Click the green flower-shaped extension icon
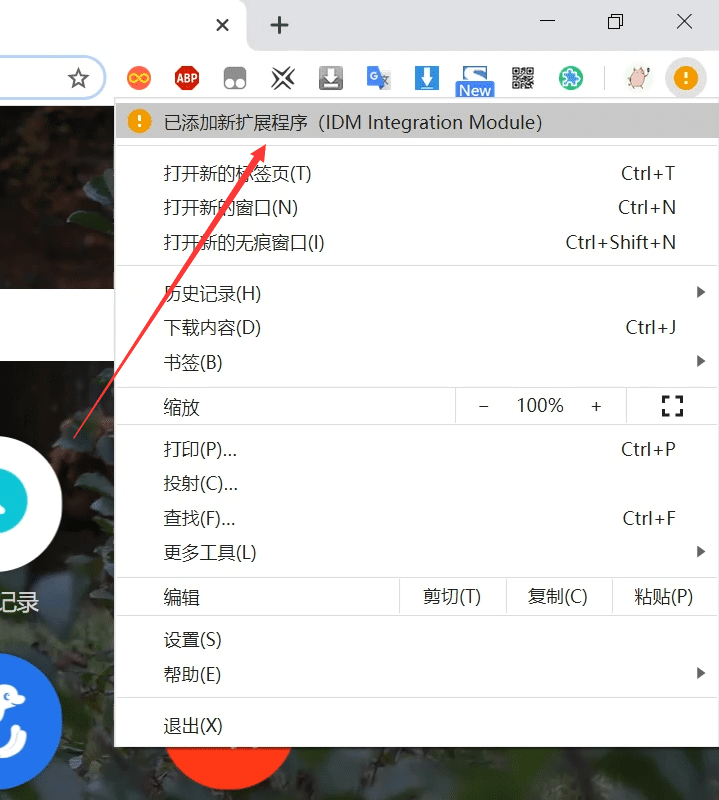This screenshot has width=719, height=800. coord(571,78)
